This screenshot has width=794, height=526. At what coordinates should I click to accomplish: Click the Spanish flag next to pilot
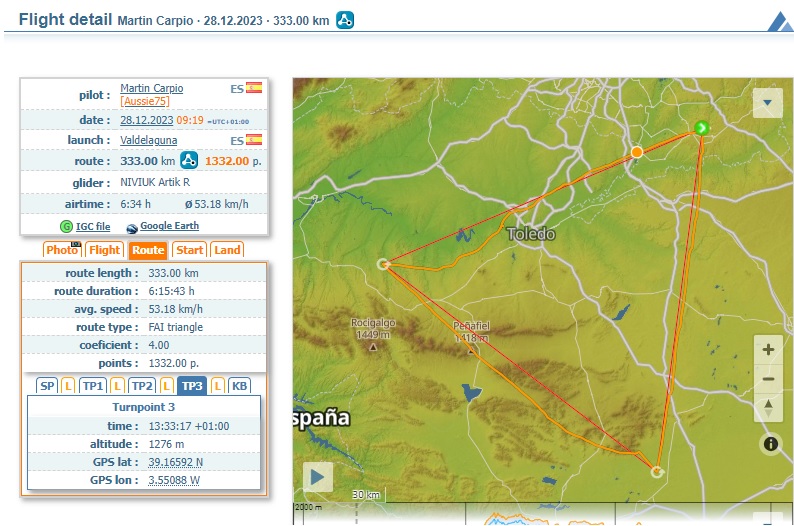coord(253,88)
